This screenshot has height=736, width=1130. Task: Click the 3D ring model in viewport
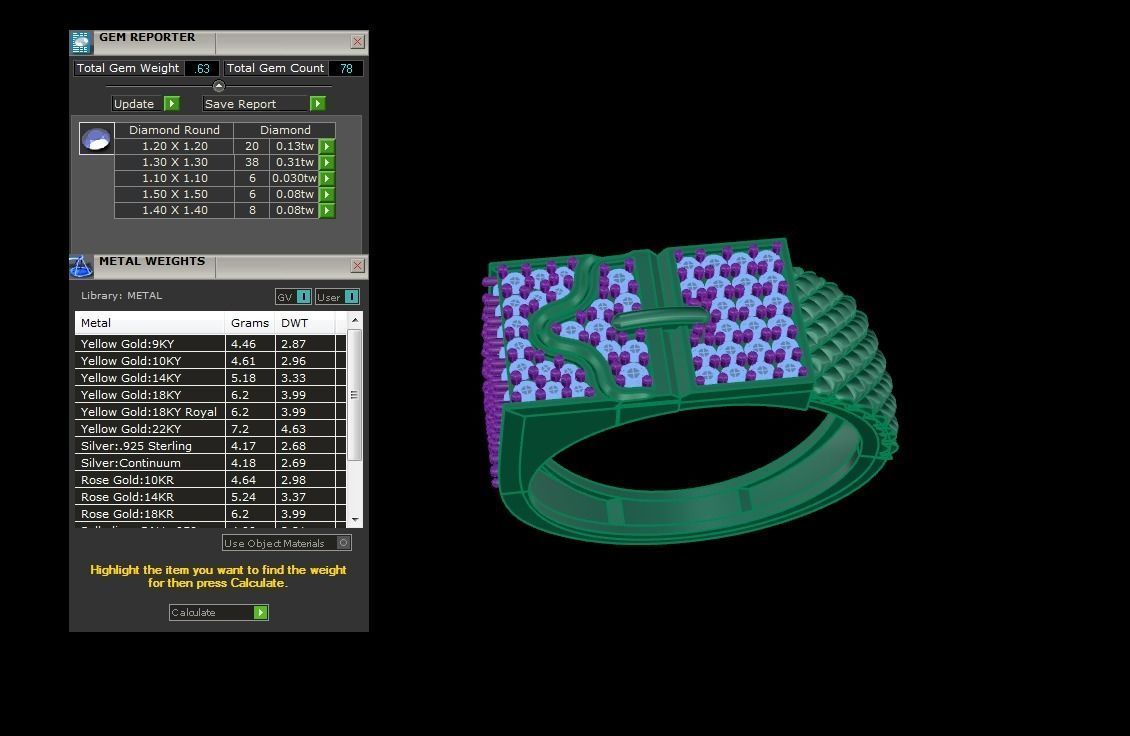pyautogui.click(x=688, y=389)
